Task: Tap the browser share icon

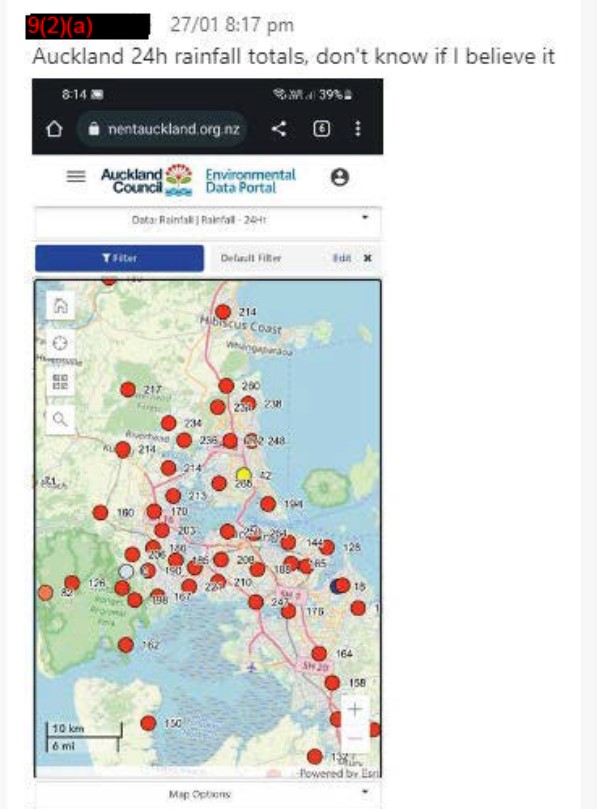Action: click(279, 128)
